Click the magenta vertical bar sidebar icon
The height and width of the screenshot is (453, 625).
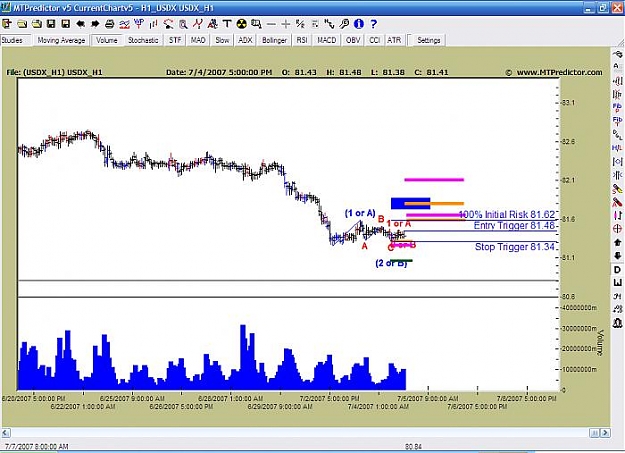click(x=617, y=215)
